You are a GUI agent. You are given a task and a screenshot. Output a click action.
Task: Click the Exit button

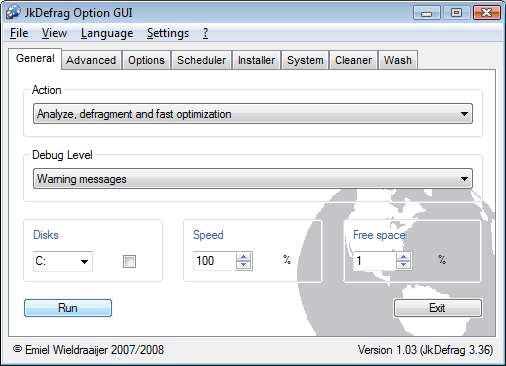(x=438, y=308)
